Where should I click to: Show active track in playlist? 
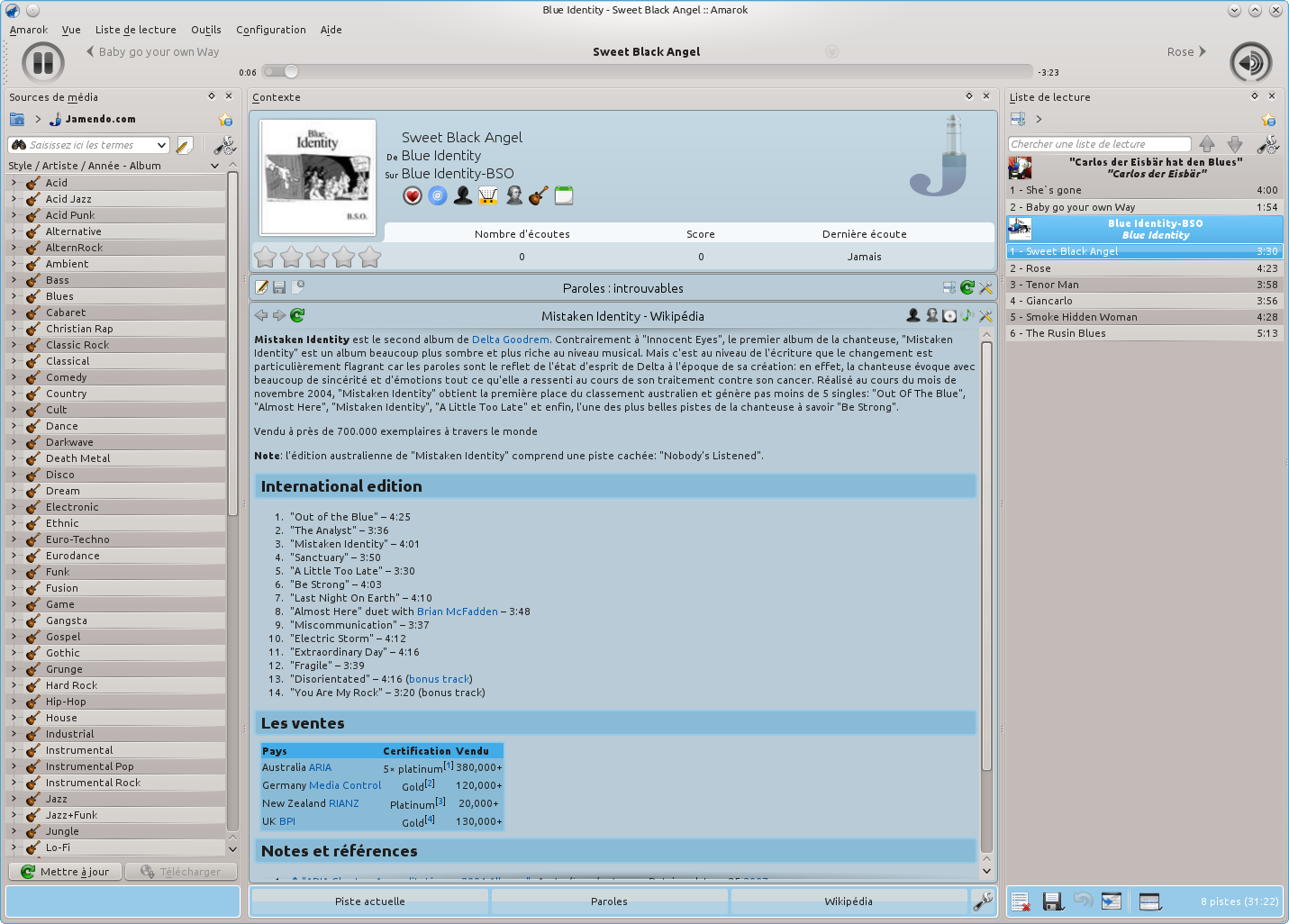point(1112,901)
